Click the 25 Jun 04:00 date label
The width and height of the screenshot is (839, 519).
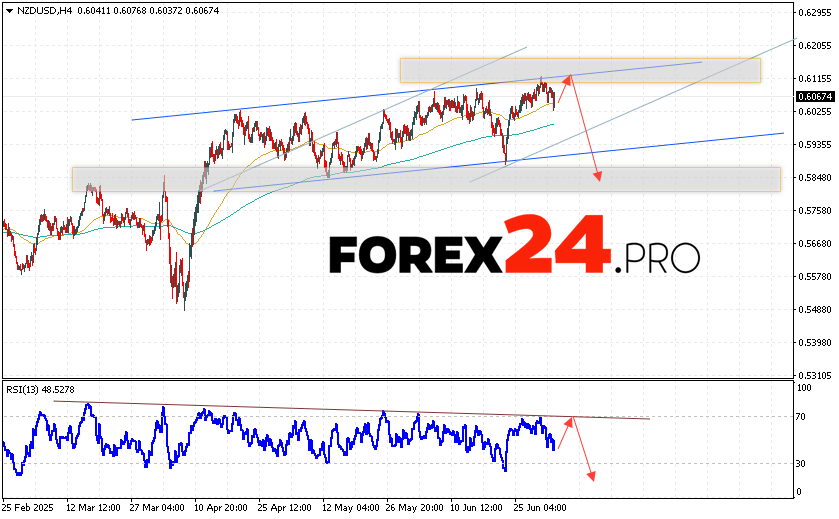pyautogui.click(x=541, y=508)
